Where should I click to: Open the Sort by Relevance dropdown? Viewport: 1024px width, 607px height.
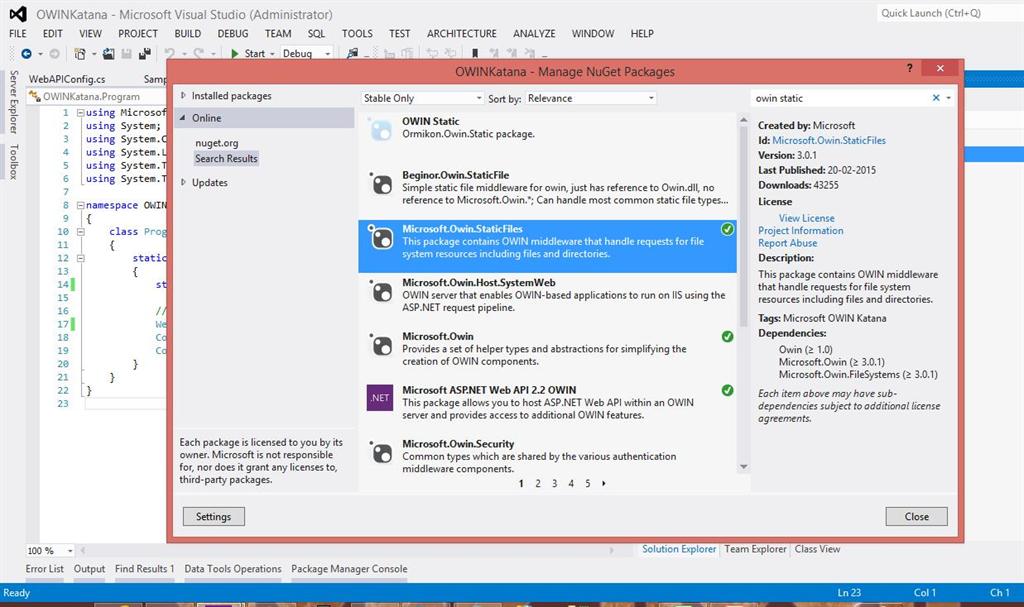tap(590, 98)
